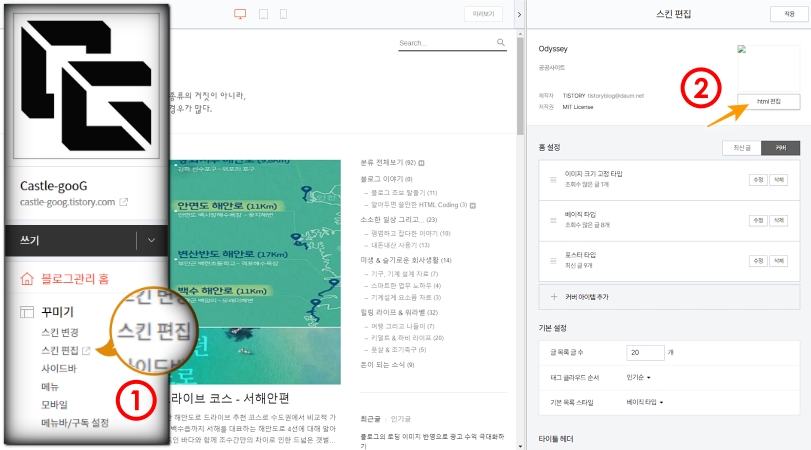Open 기구, 기계 설계 자료 (7) category

point(404,274)
